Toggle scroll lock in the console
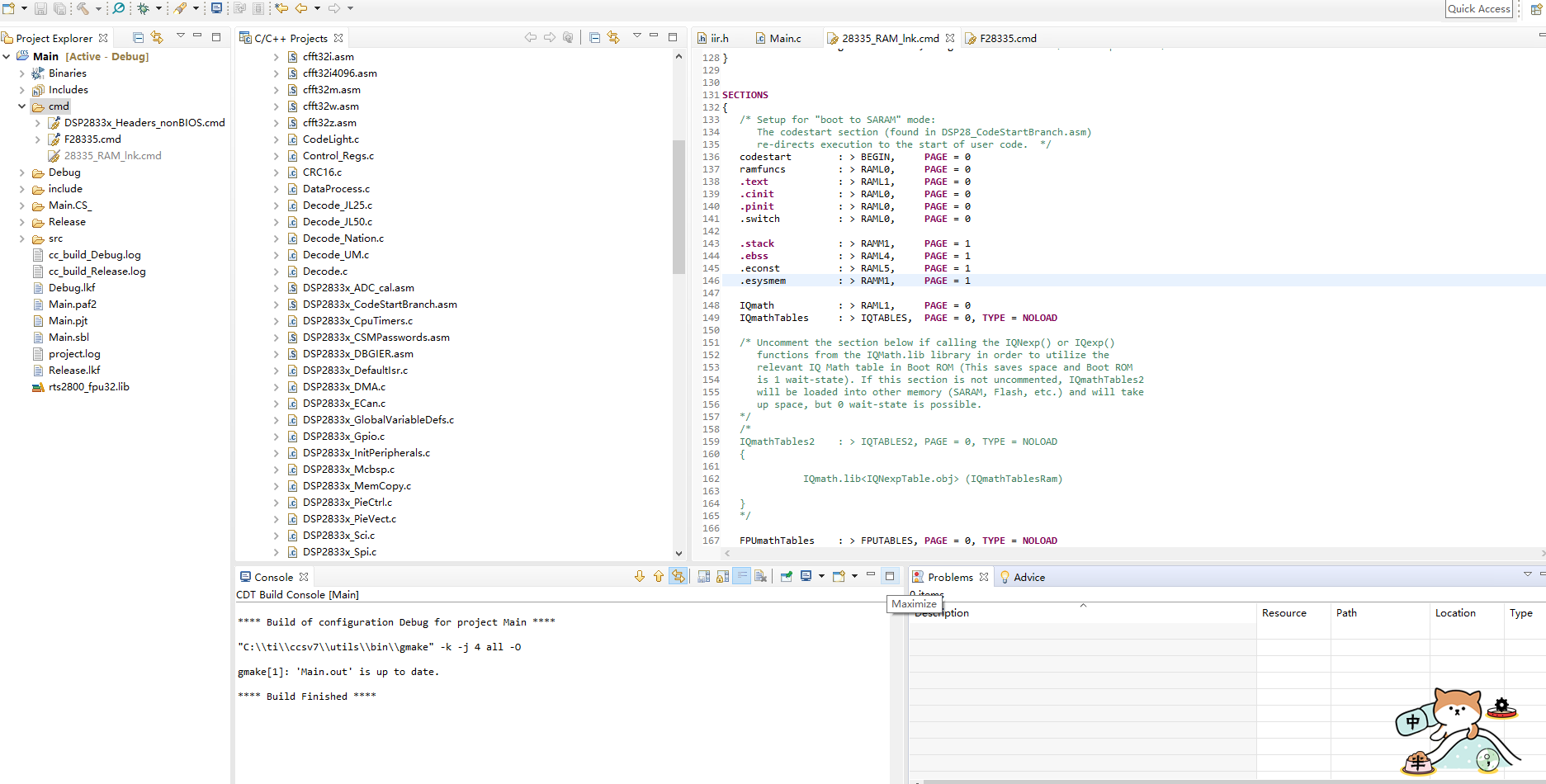 [722, 577]
